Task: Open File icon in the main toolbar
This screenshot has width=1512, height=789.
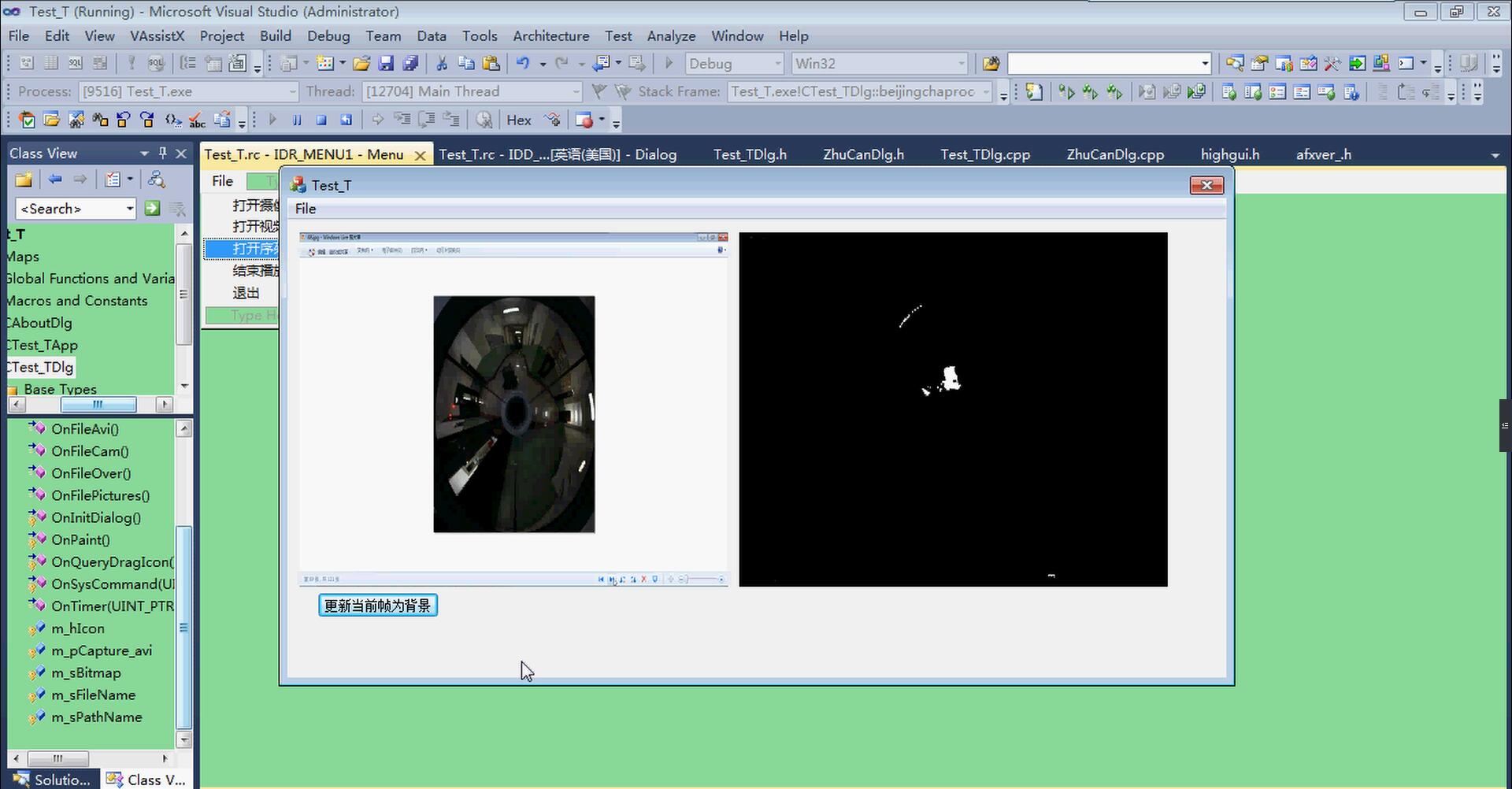Action: pos(361,64)
